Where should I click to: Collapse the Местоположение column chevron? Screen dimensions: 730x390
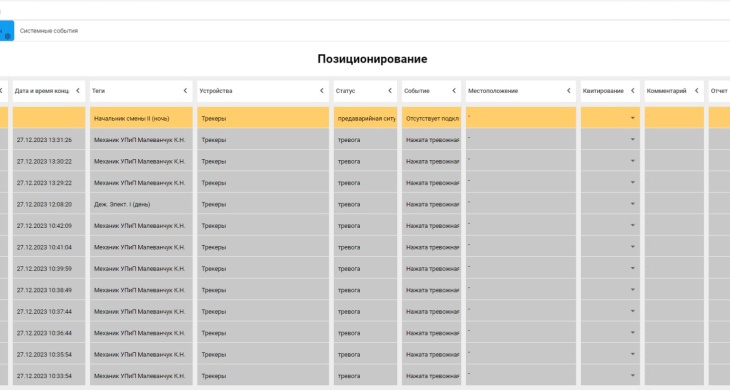pyautogui.click(x=568, y=91)
